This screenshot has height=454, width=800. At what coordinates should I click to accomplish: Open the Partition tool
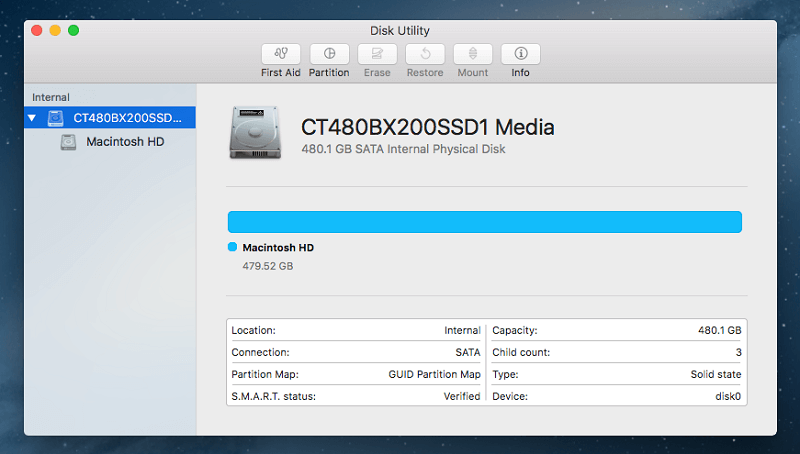329,54
